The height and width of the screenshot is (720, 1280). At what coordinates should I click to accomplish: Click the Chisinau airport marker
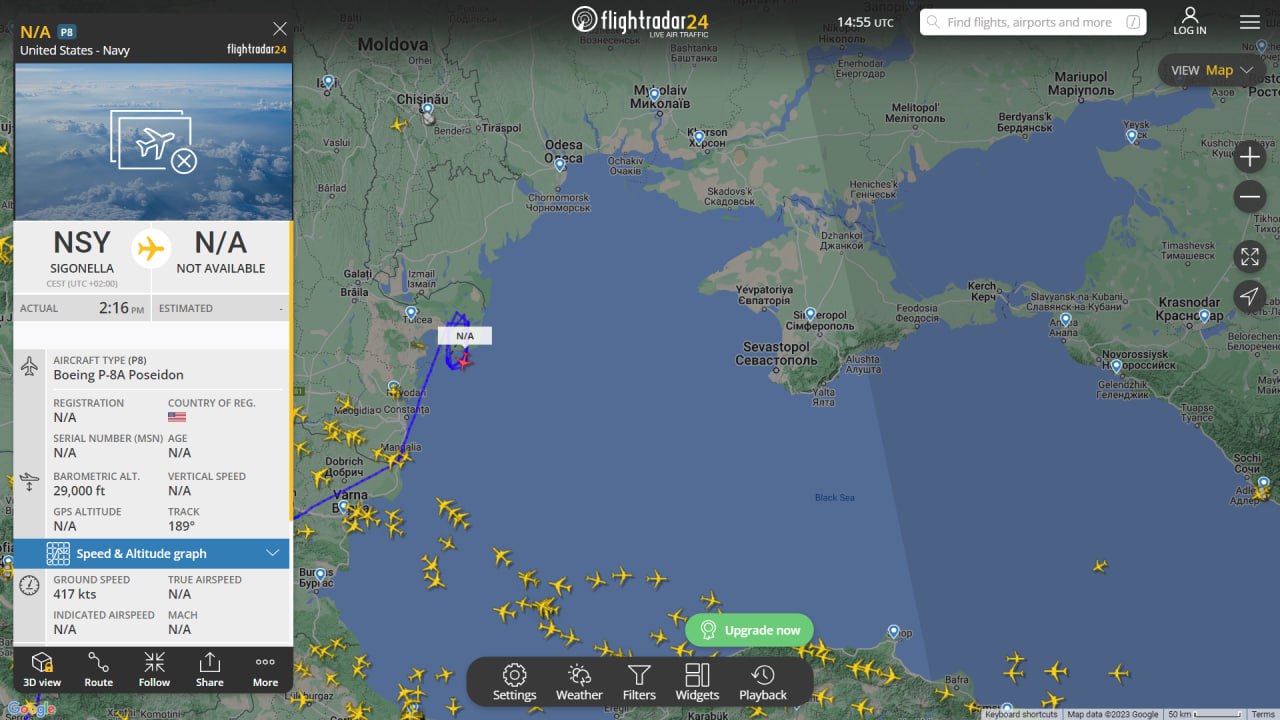click(x=428, y=109)
